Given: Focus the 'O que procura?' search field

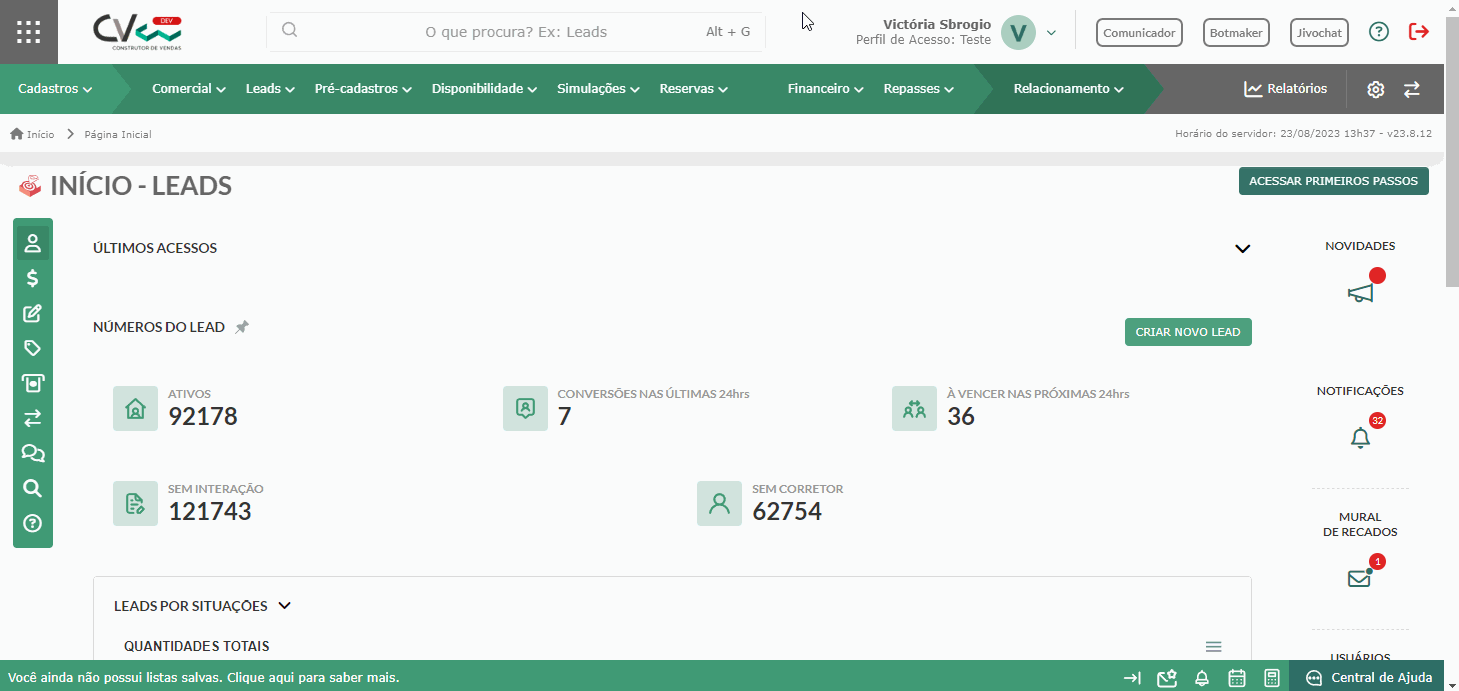Looking at the screenshot, I should pyautogui.click(x=516, y=32).
